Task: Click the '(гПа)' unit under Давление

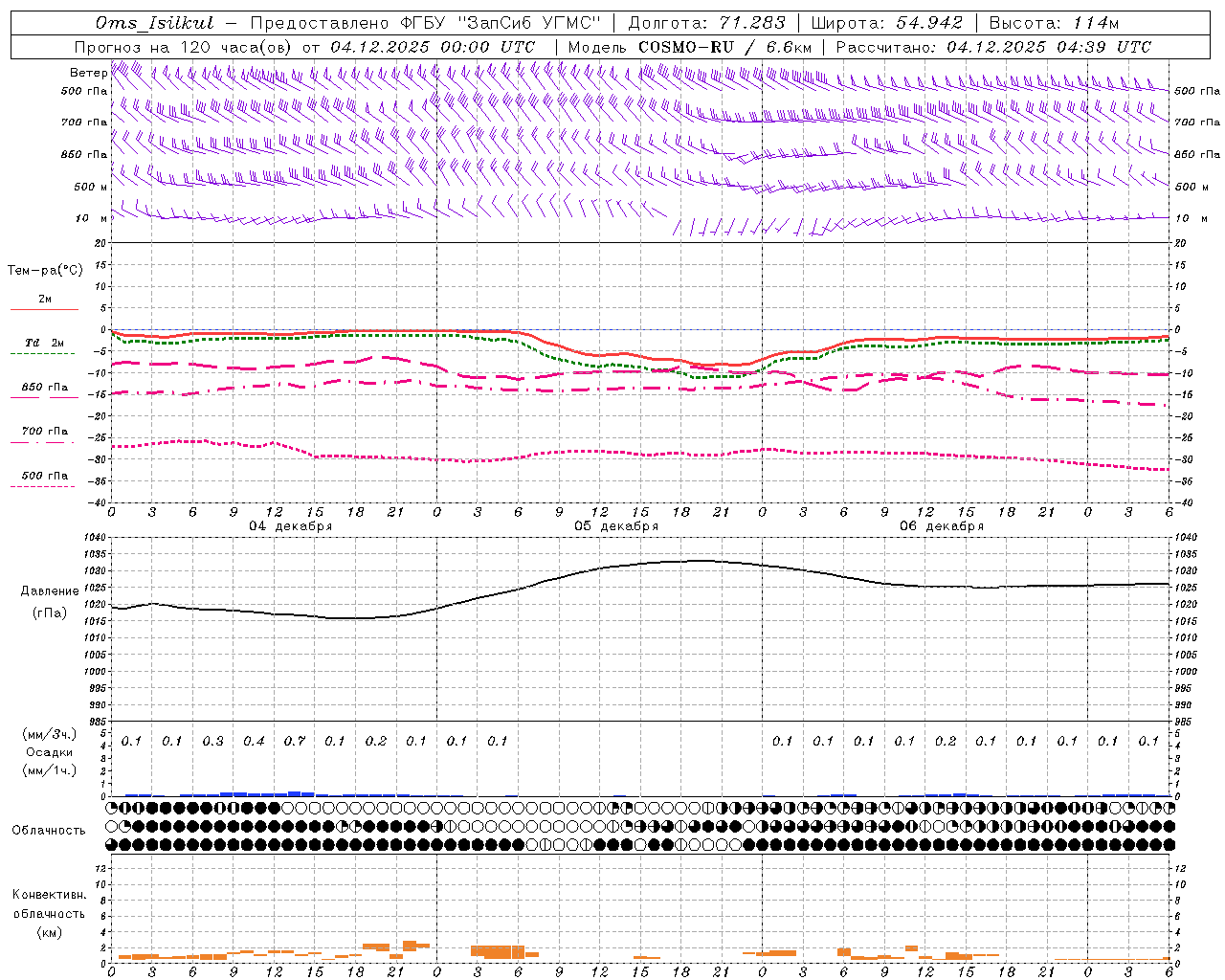Action: coord(49,612)
